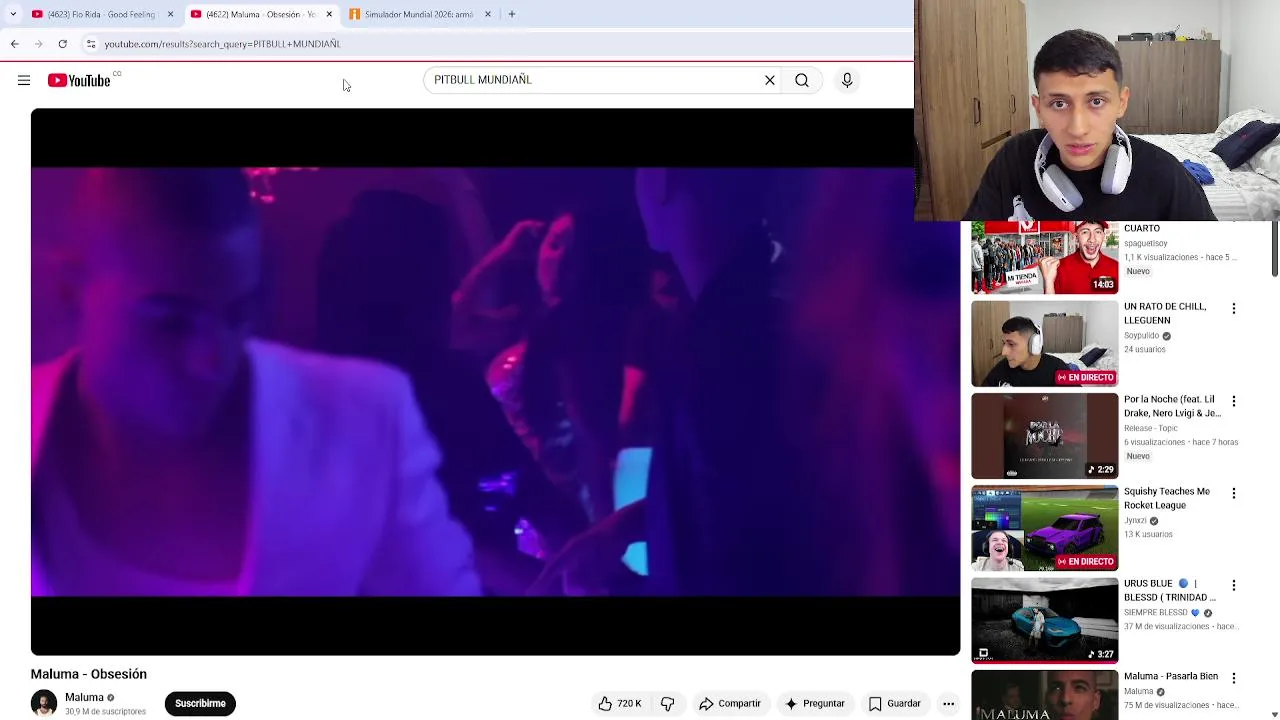Screen dimensions: 1280x720
Task: Switch to Maluma Obsesión tab
Action: pyautogui.click(x=260, y=14)
